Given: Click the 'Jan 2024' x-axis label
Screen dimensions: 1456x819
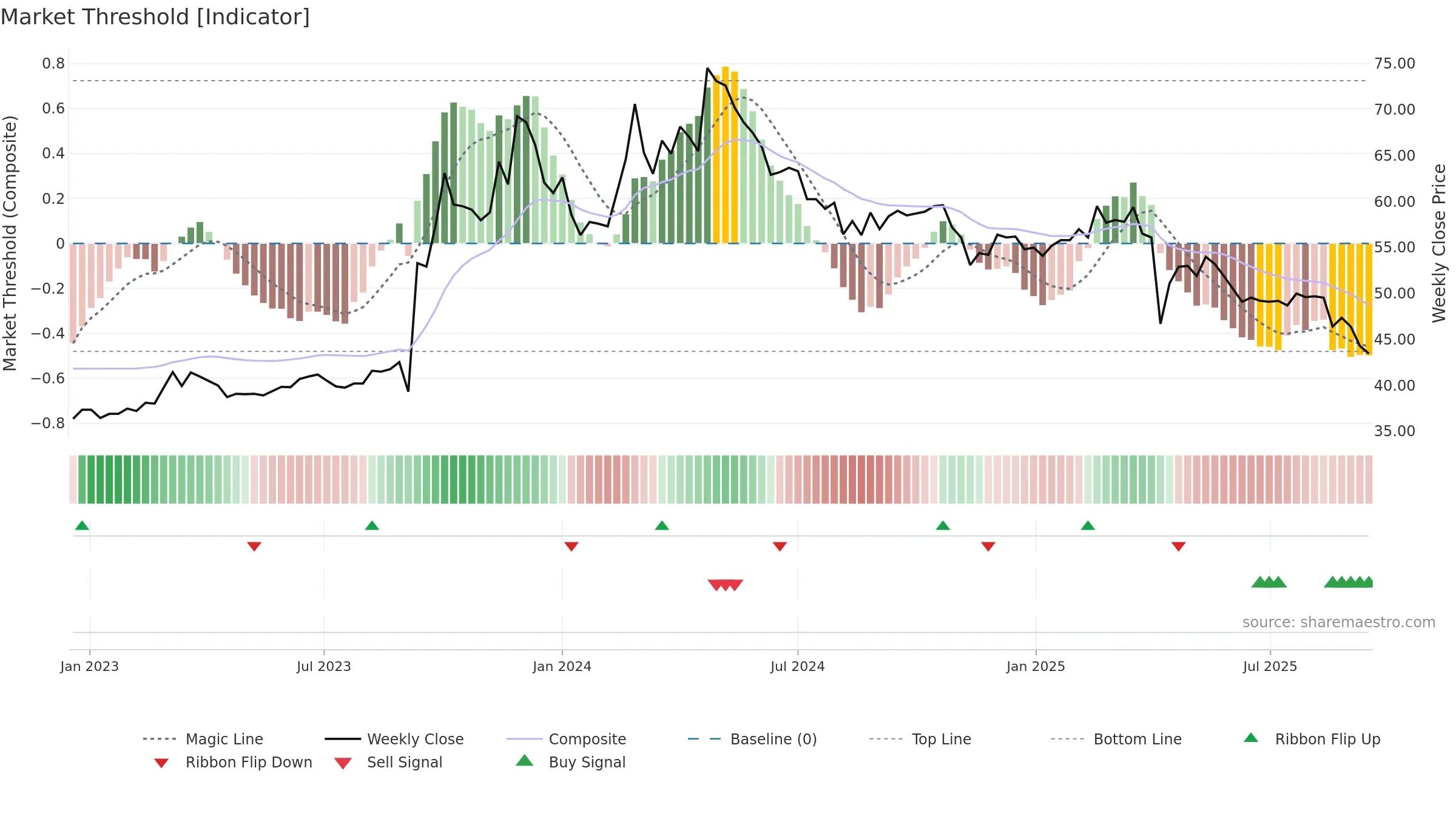Looking at the screenshot, I should pos(562,666).
